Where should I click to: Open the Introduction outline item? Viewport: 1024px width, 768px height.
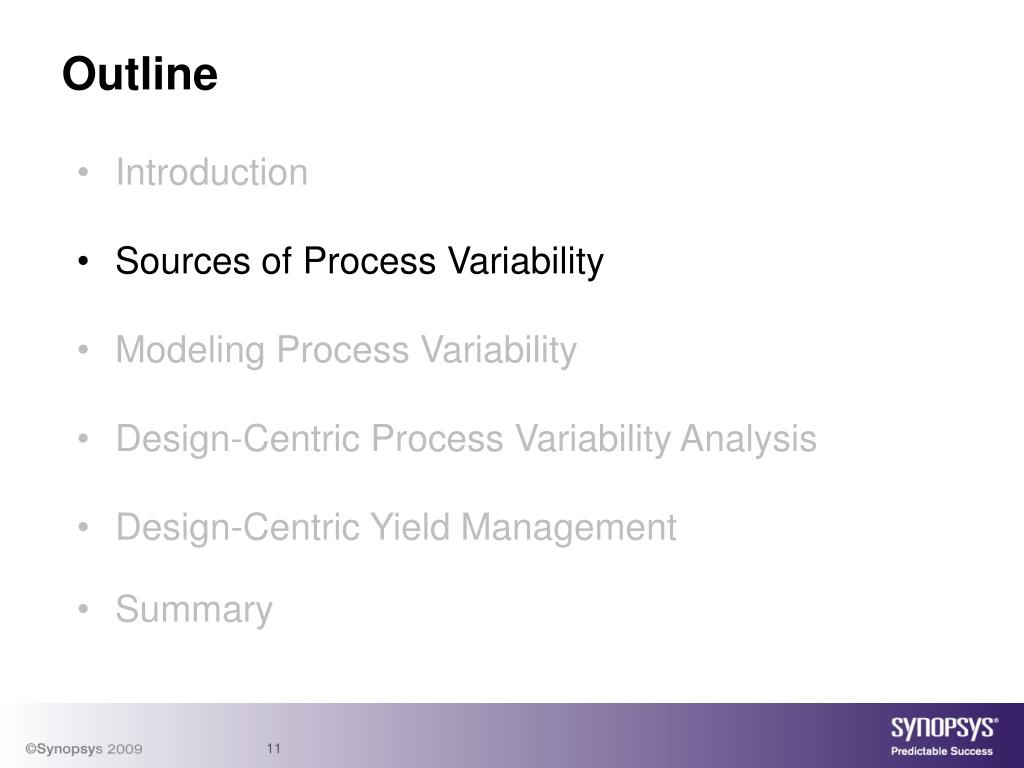pyautogui.click(x=212, y=172)
